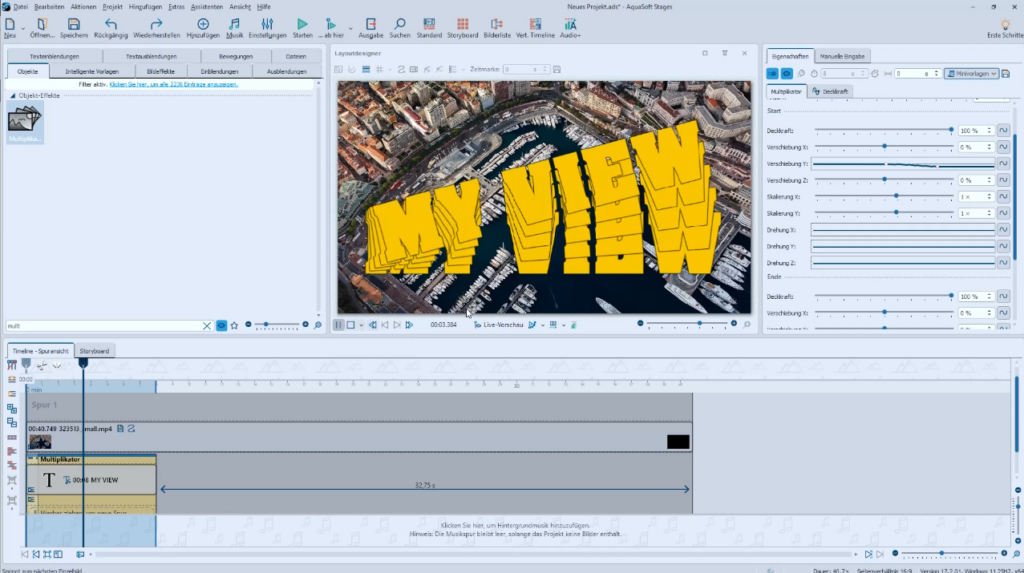Toggle the favorites star filter

click(x=234, y=325)
